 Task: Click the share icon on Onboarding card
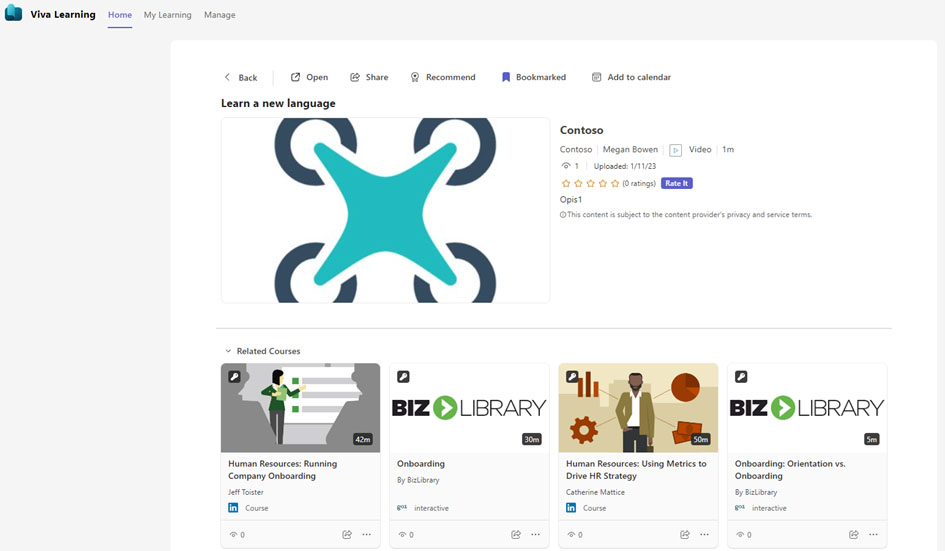[516, 535]
